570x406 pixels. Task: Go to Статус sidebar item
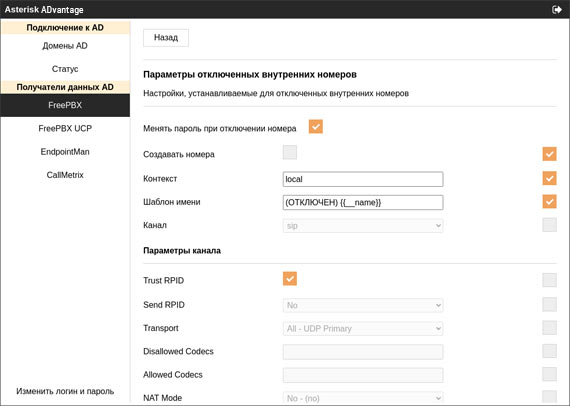point(65,69)
